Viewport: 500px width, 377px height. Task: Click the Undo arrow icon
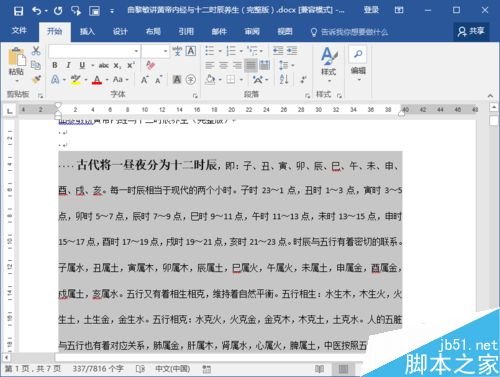pos(37,11)
